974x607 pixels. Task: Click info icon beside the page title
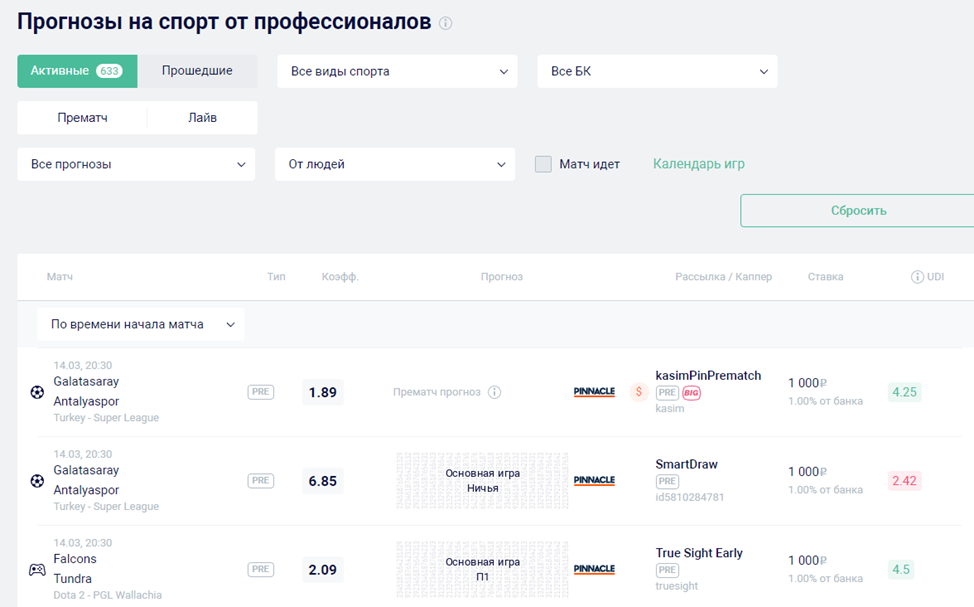click(x=446, y=23)
